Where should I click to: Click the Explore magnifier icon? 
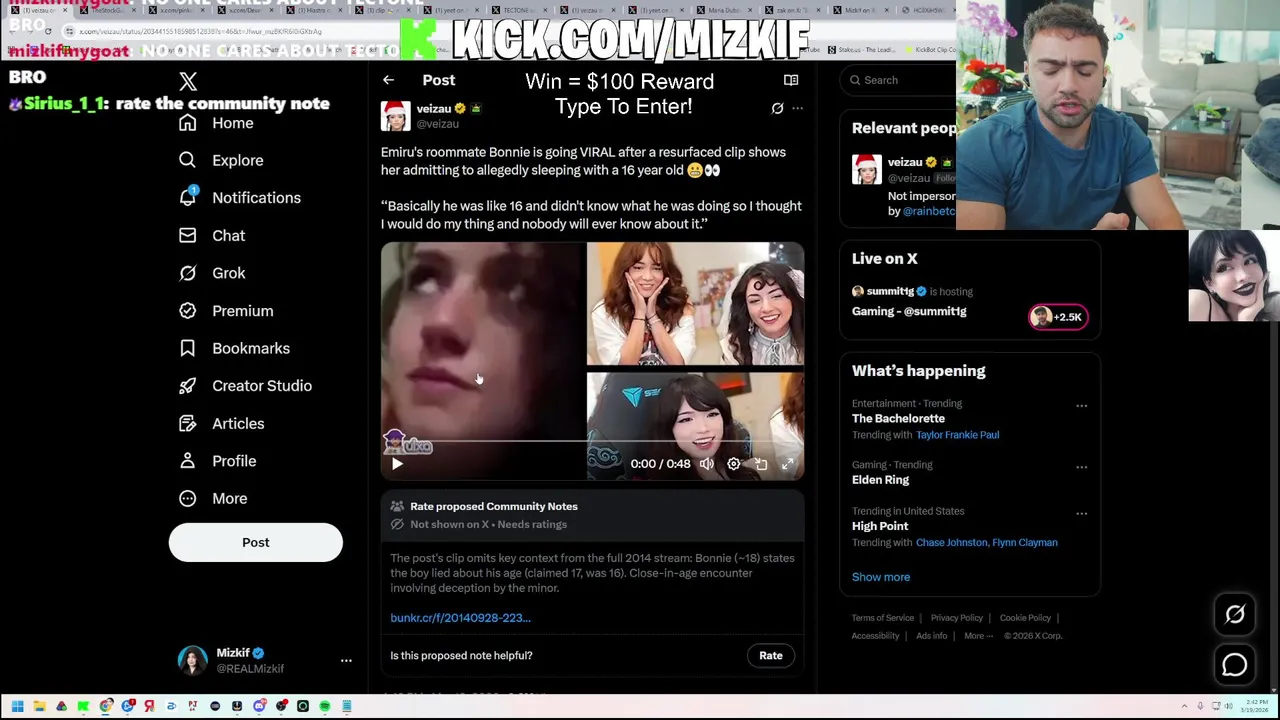(187, 160)
